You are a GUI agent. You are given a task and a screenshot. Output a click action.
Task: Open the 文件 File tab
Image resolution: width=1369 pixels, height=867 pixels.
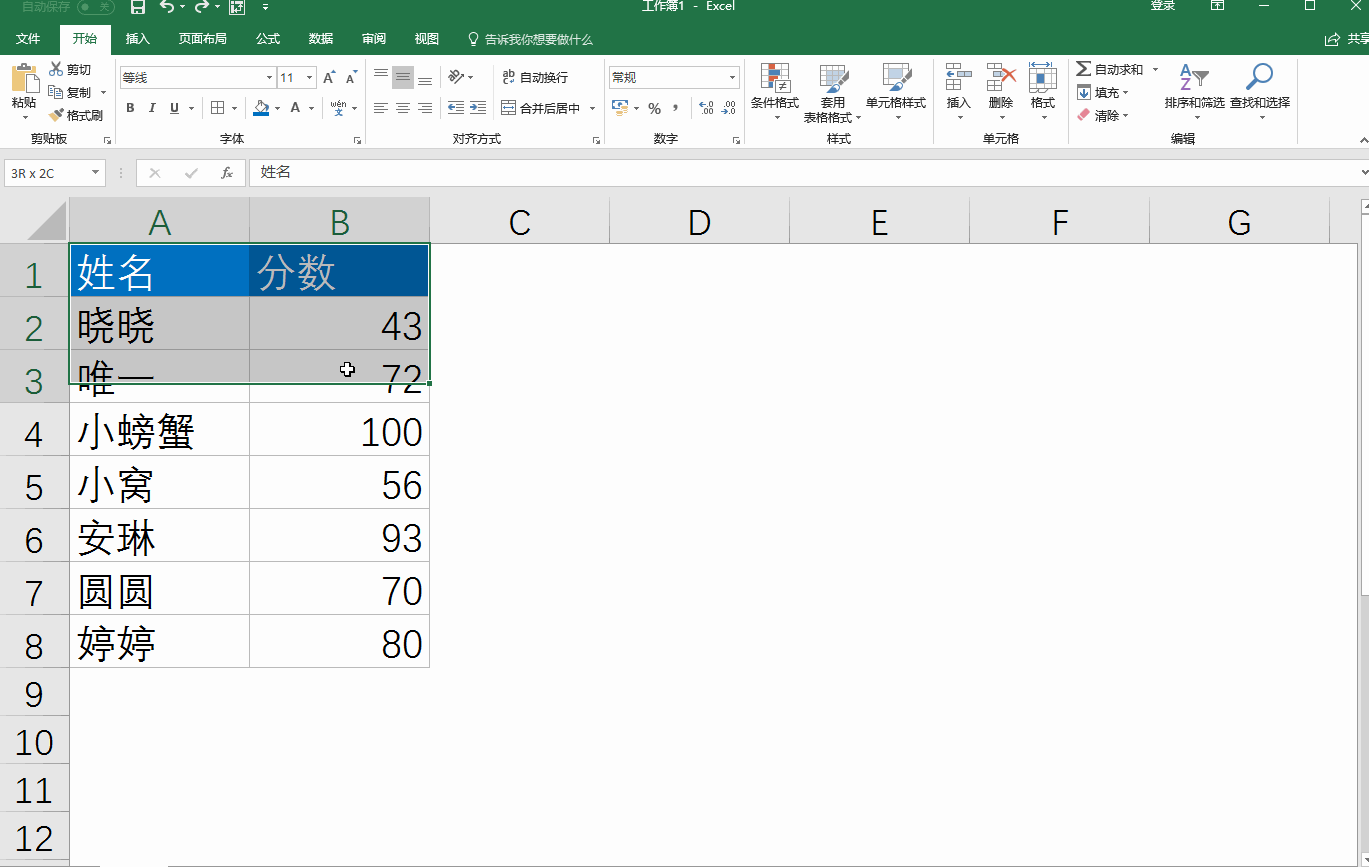click(28, 39)
